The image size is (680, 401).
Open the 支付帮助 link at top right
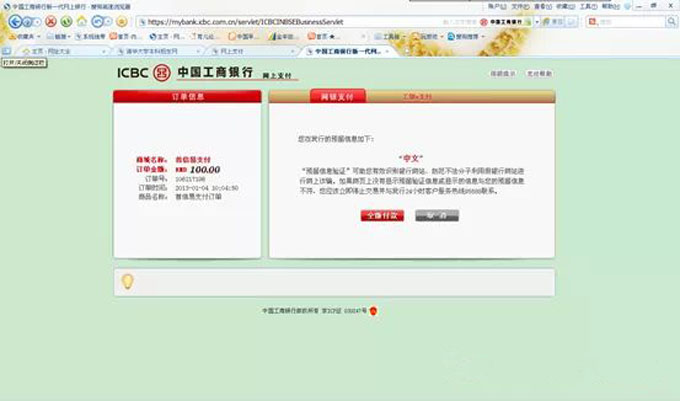pyautogui.click(x=539, y=74)
